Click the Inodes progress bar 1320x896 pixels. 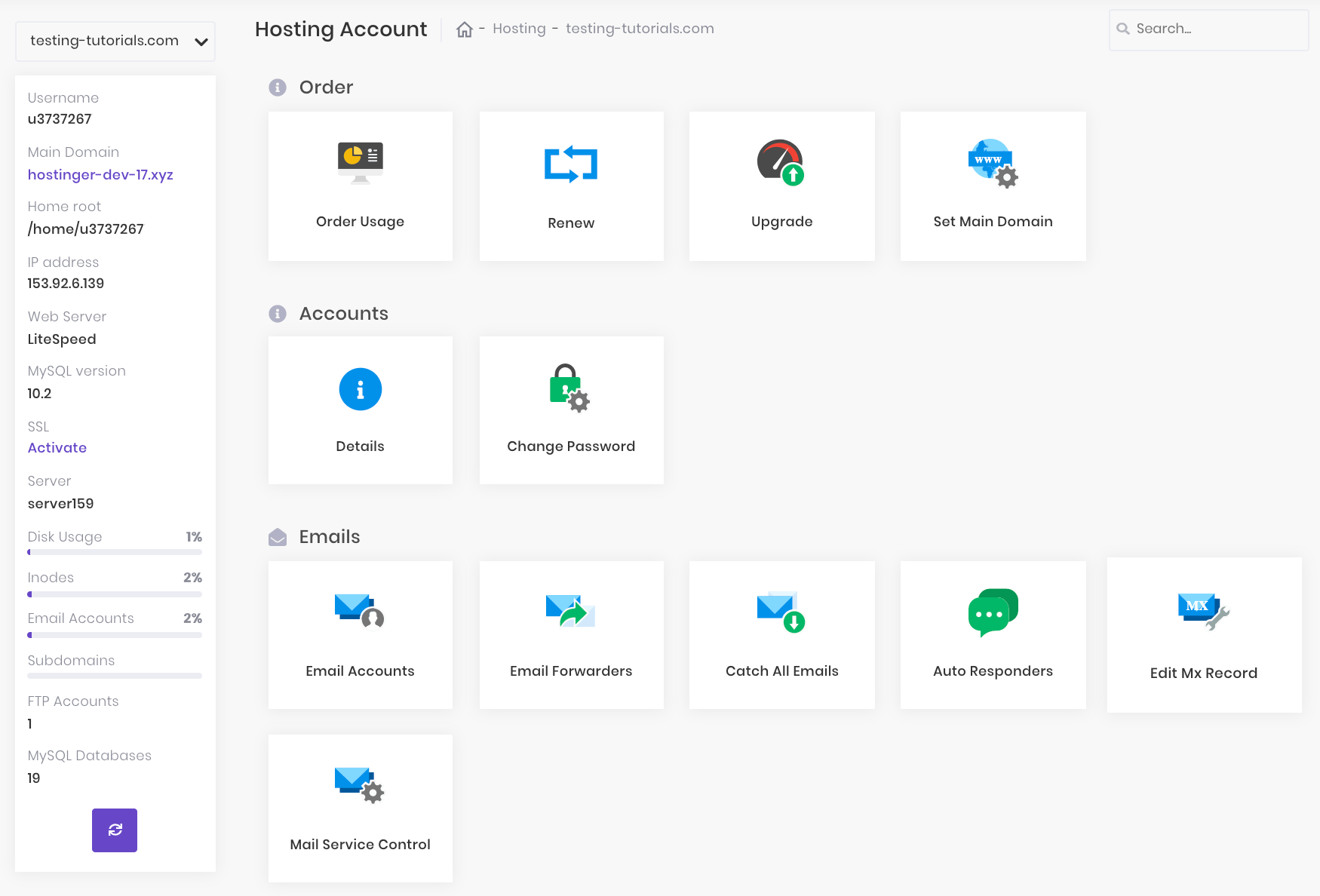[115, 594]
